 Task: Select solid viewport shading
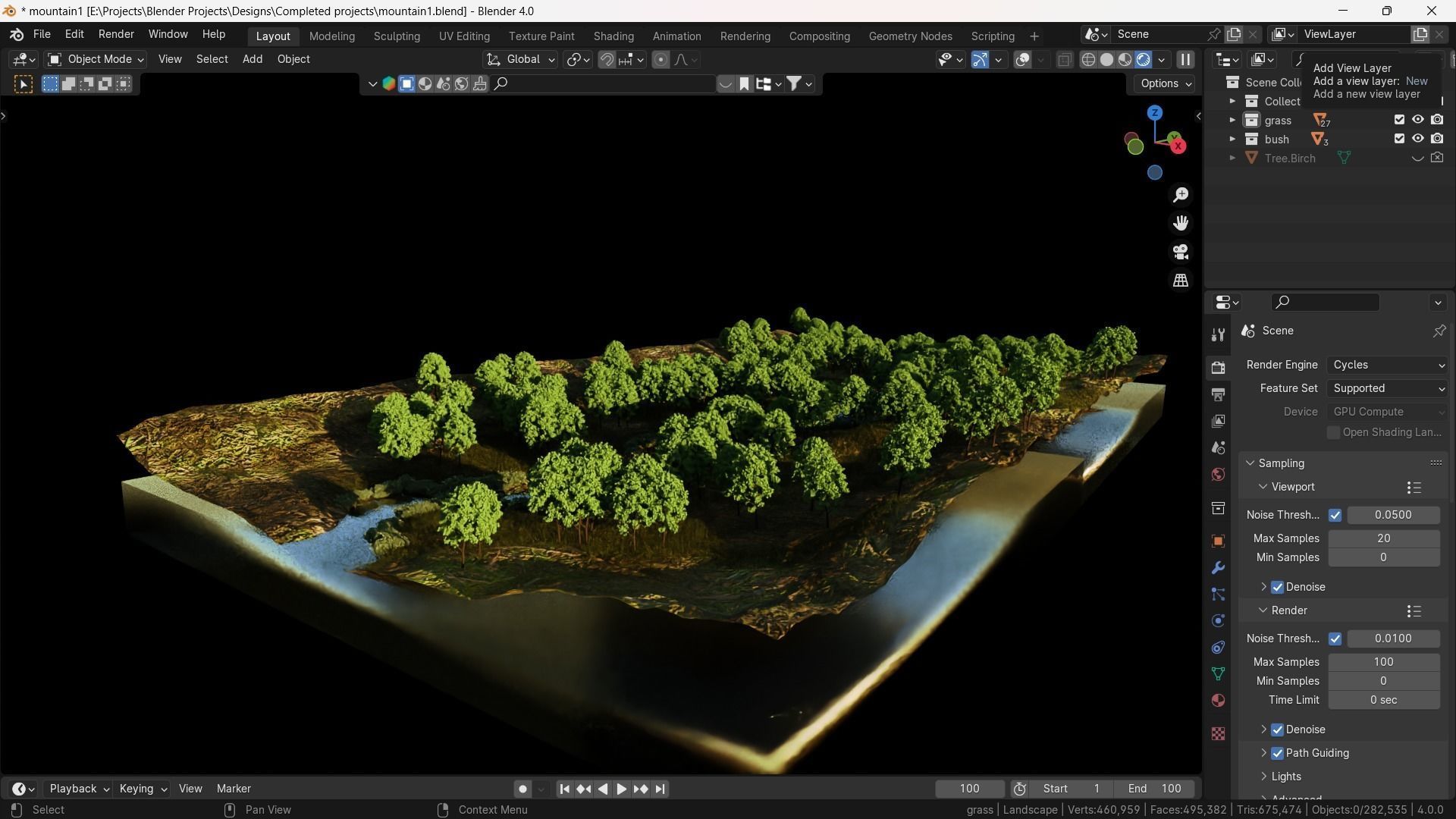pos(1106,59)
